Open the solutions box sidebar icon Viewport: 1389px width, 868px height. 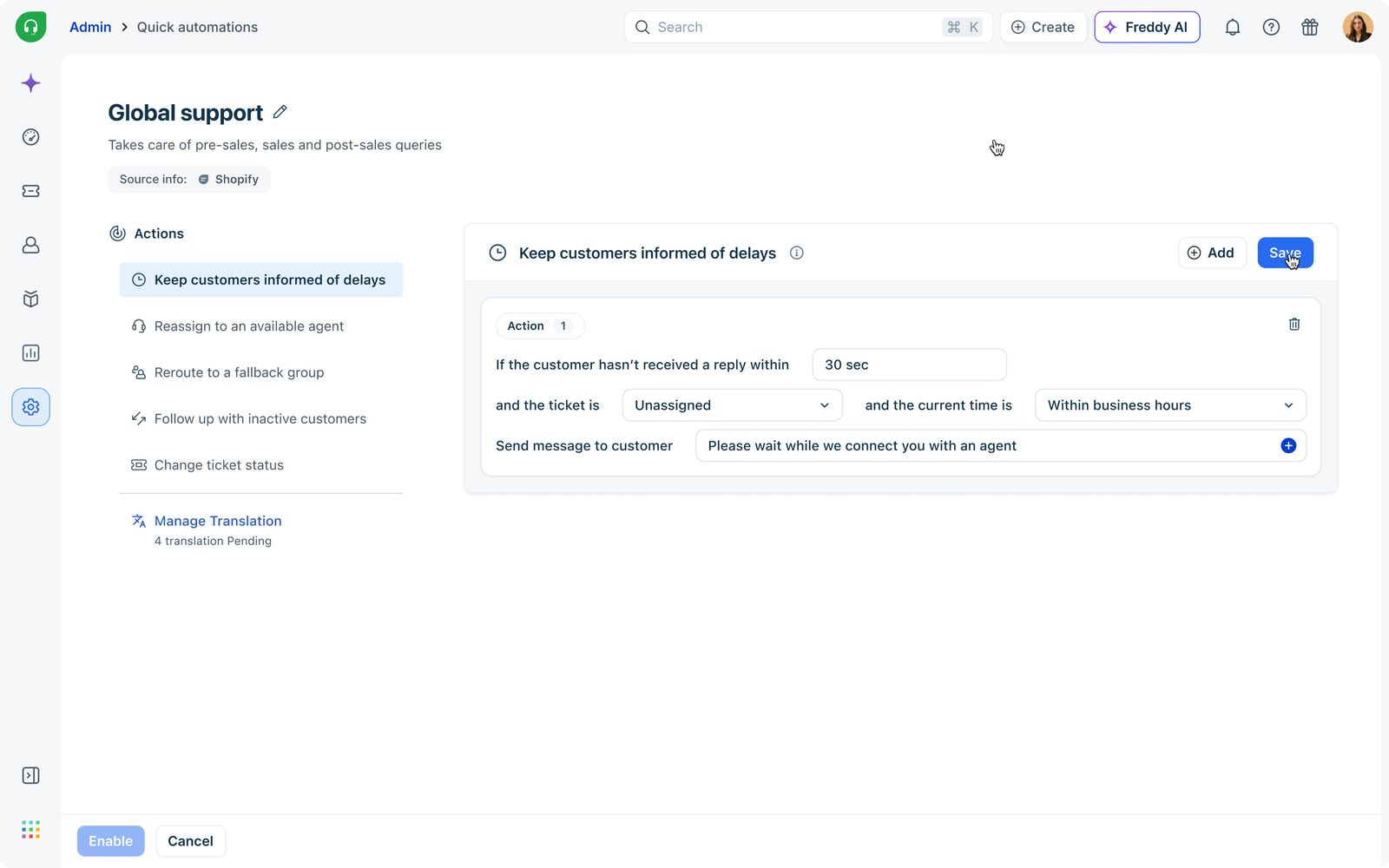click(x=30, y=299)
